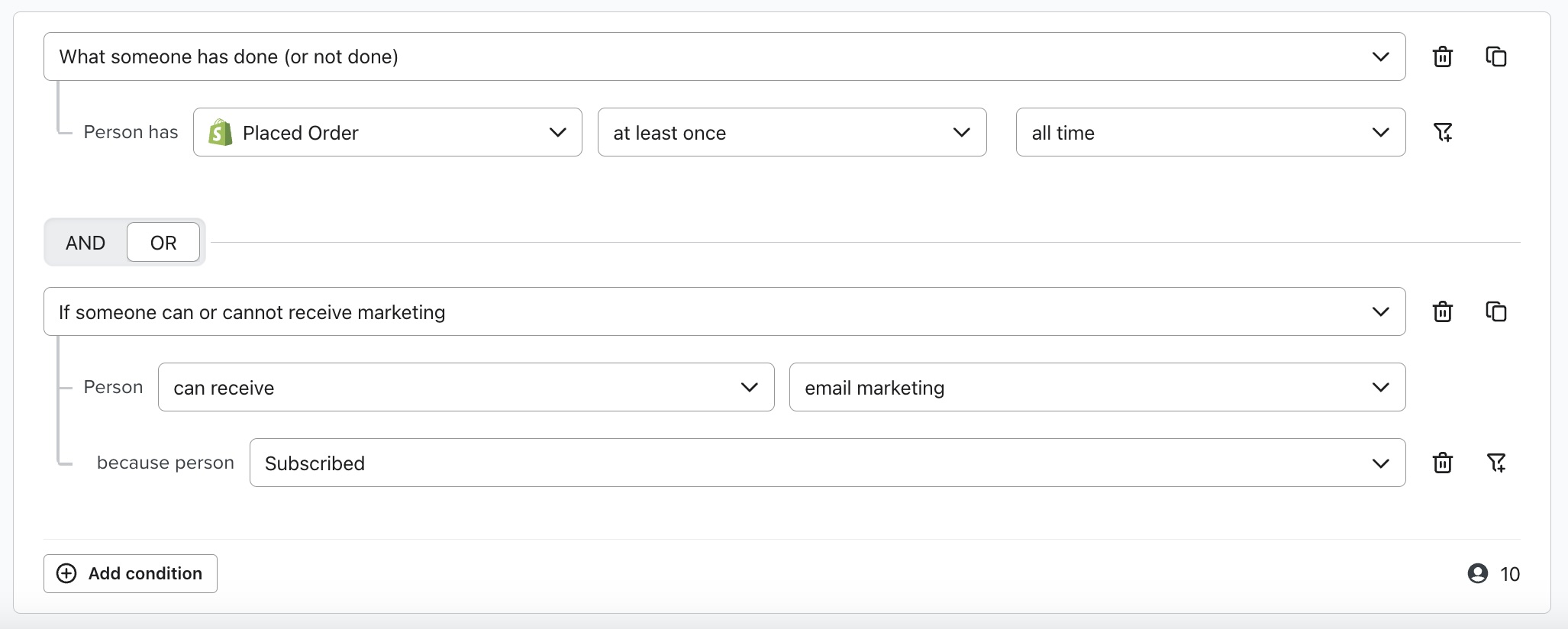
Task: Open the What someone has done dropdown
Action: coord(1379,56)
